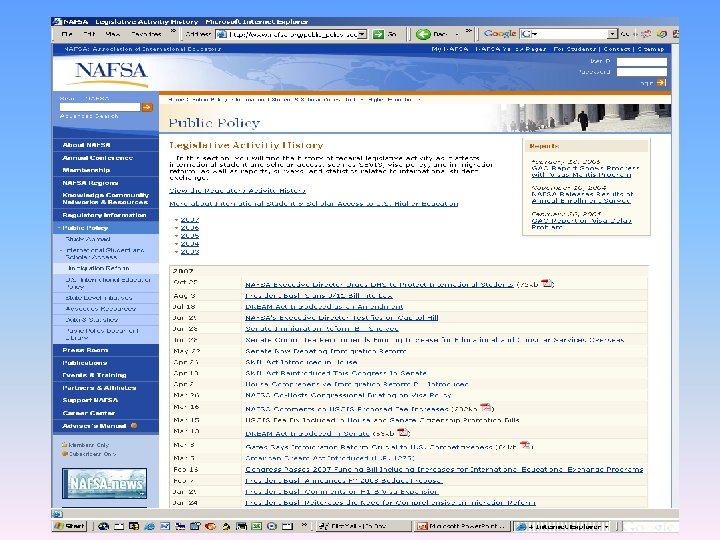Image resolution: width=720 pixels, height=540 pixels.
Task: Open the Jul 18 DREAM Act link
Action: (x=324, y=306)
